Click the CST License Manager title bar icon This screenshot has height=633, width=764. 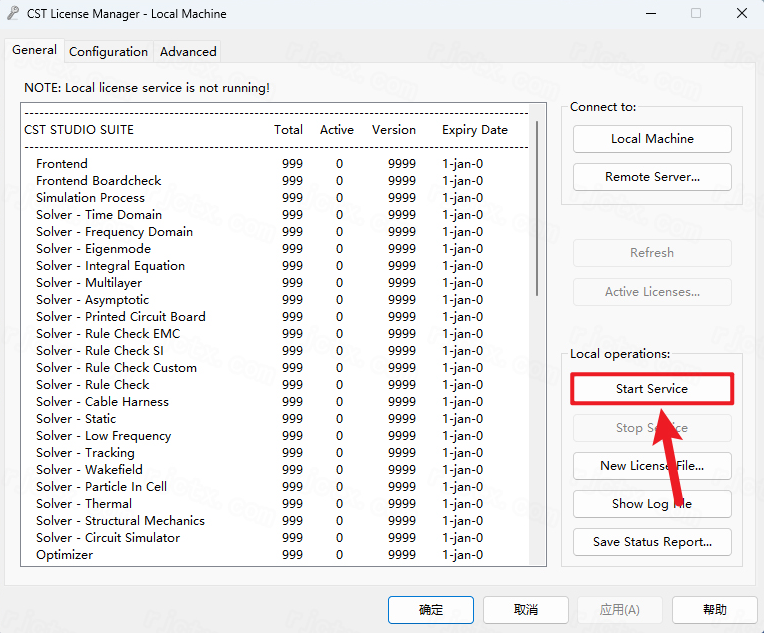(12, 14)
